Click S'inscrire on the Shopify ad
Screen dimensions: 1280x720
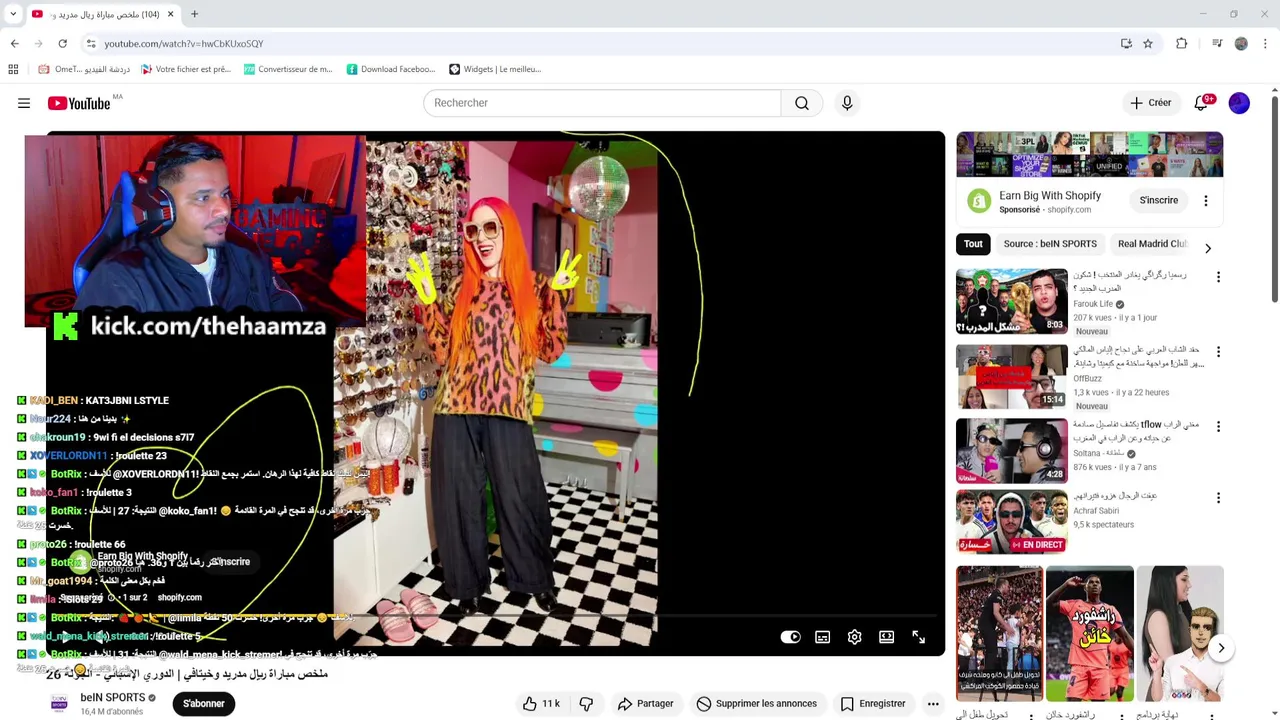[1159, 201]
